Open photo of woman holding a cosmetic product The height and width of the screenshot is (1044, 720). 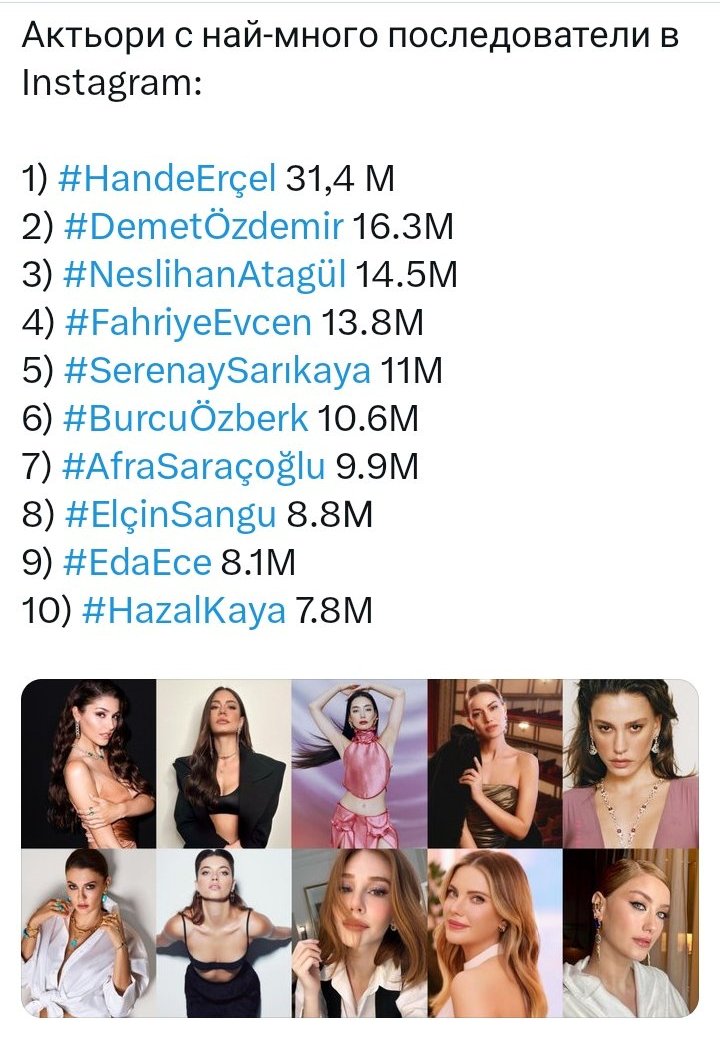point(359,933)
